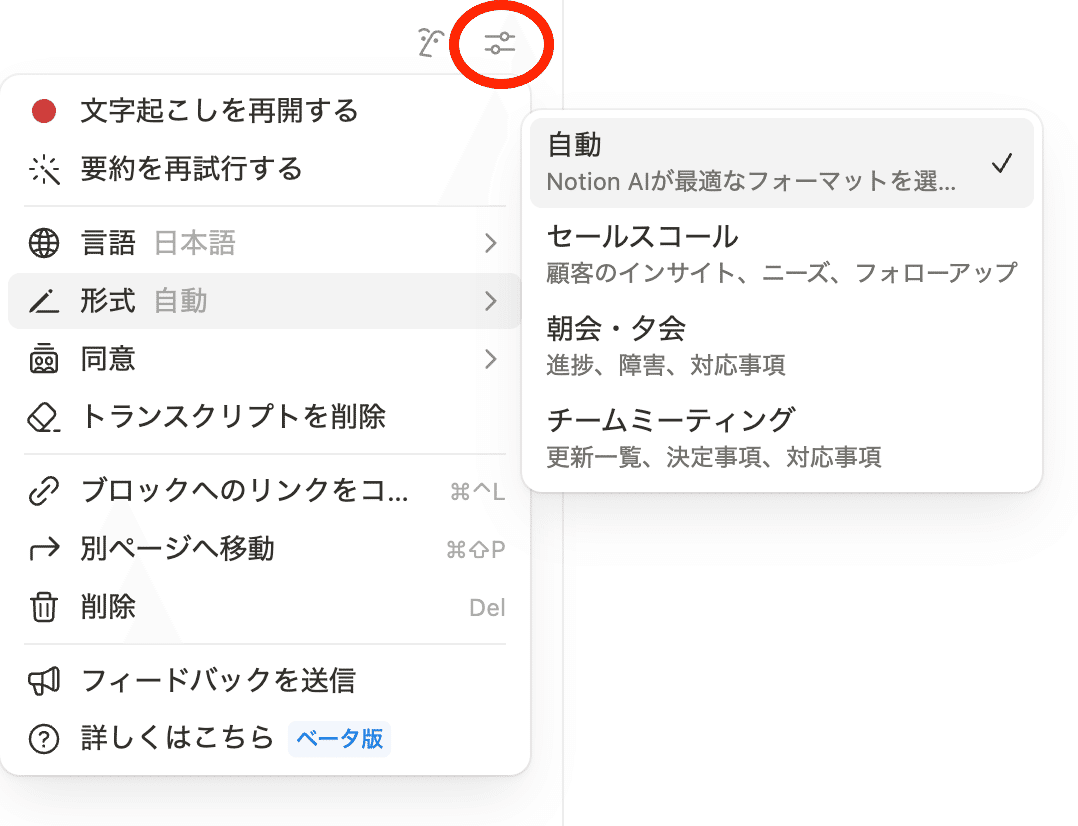The image size is (1078, 826).
Task: Open 詳しくはこちら help link
Action: [x=177, y=739]
